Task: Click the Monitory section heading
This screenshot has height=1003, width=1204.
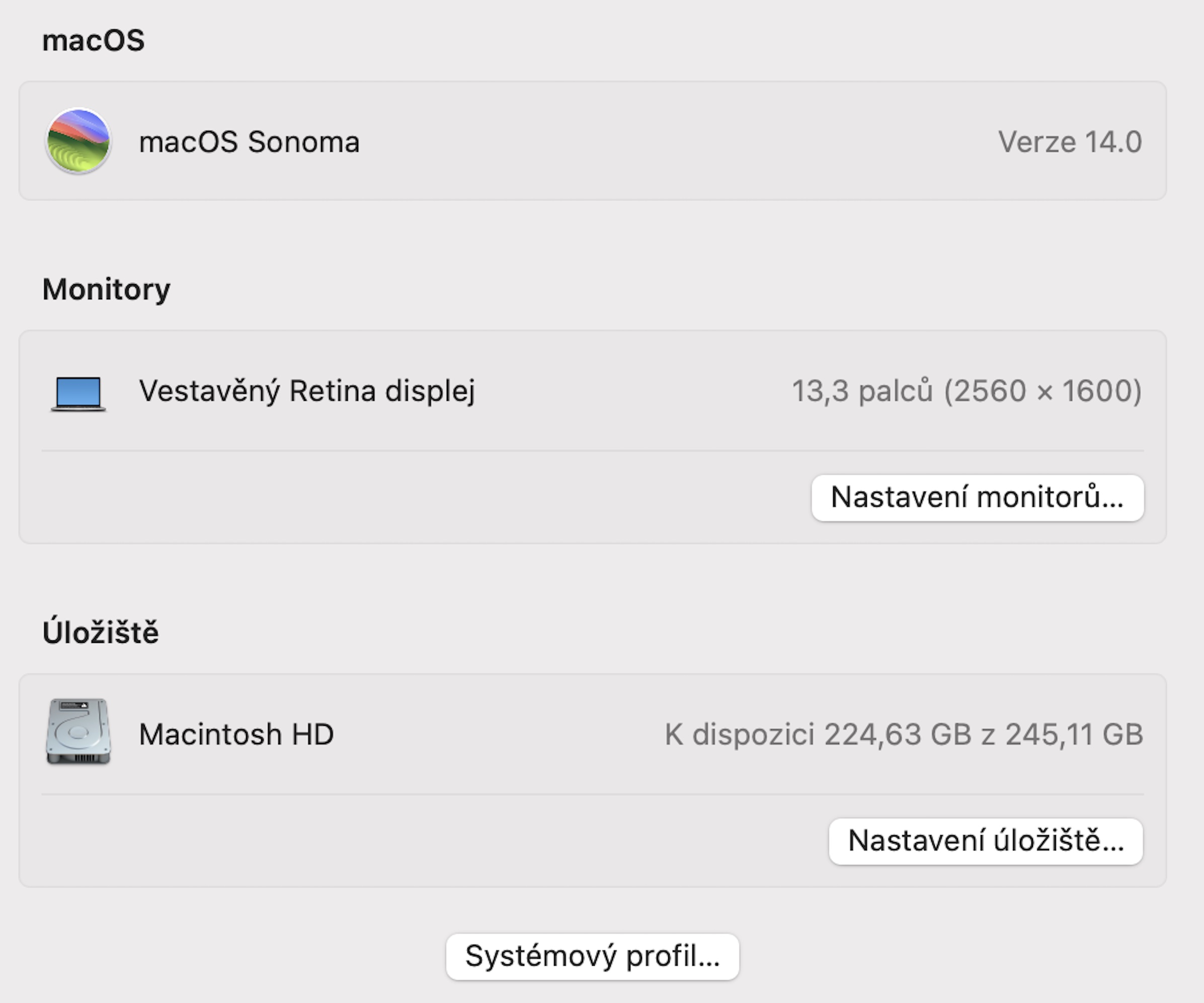Action: (106, 289)
